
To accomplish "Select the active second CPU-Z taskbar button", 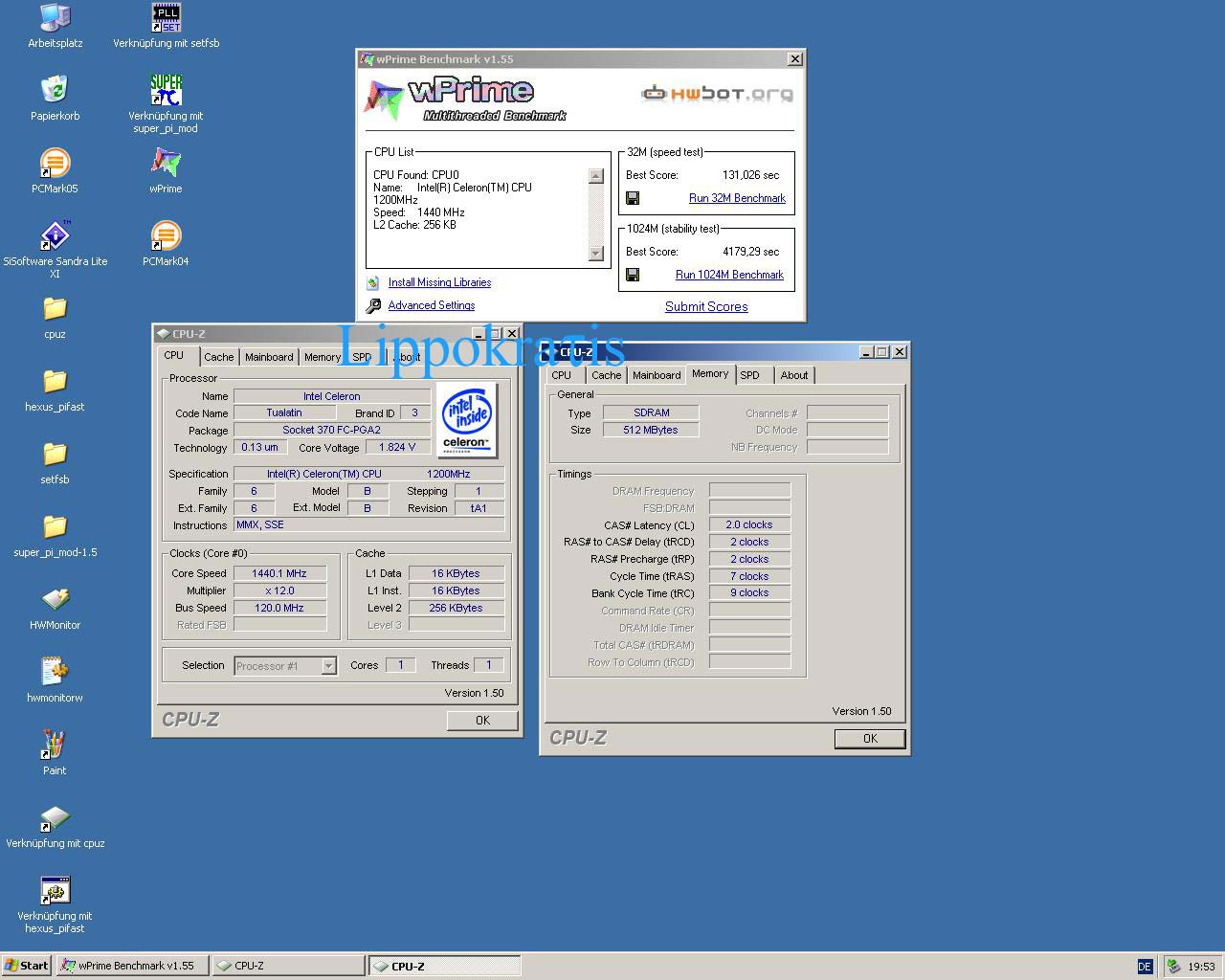I will (445, 966).
